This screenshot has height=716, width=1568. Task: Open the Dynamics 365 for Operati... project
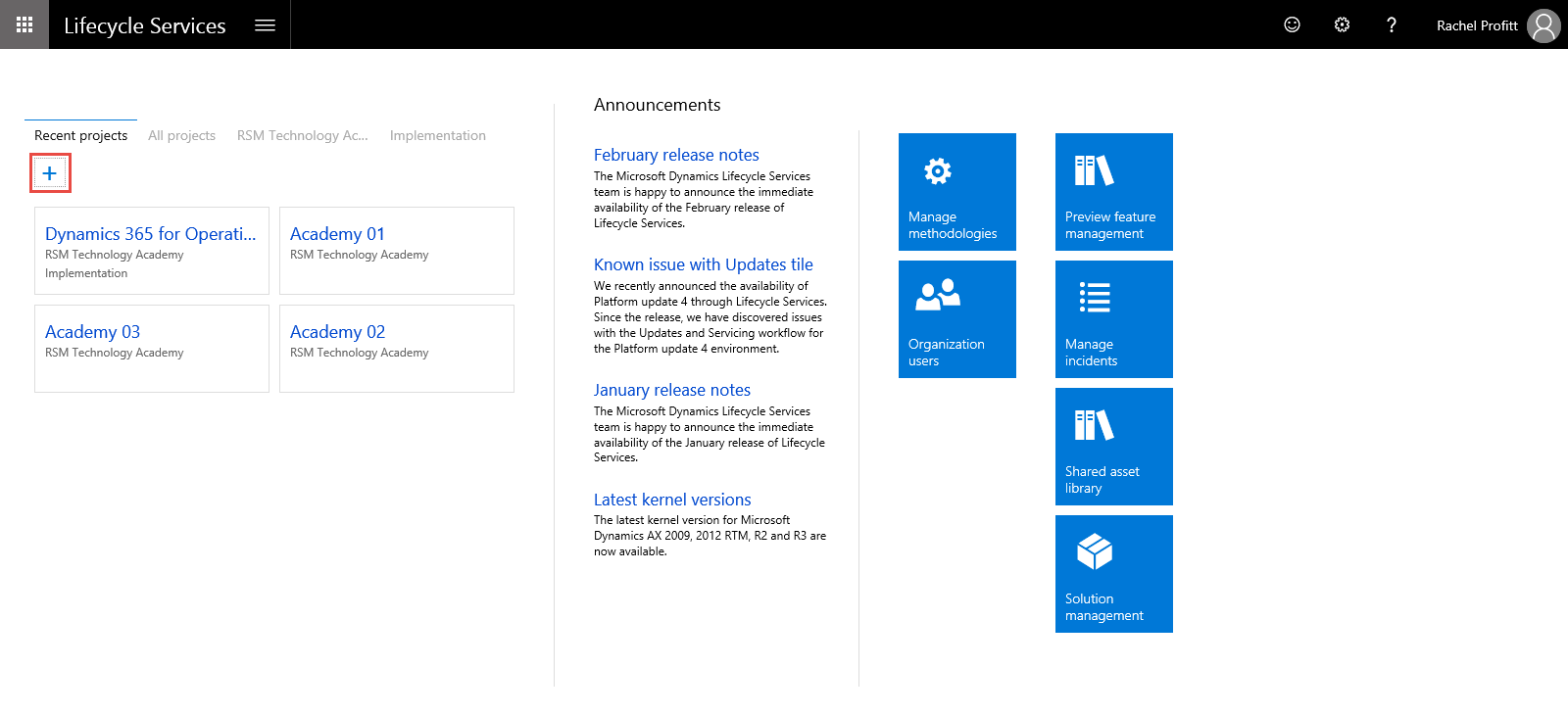tap(152, 251)
